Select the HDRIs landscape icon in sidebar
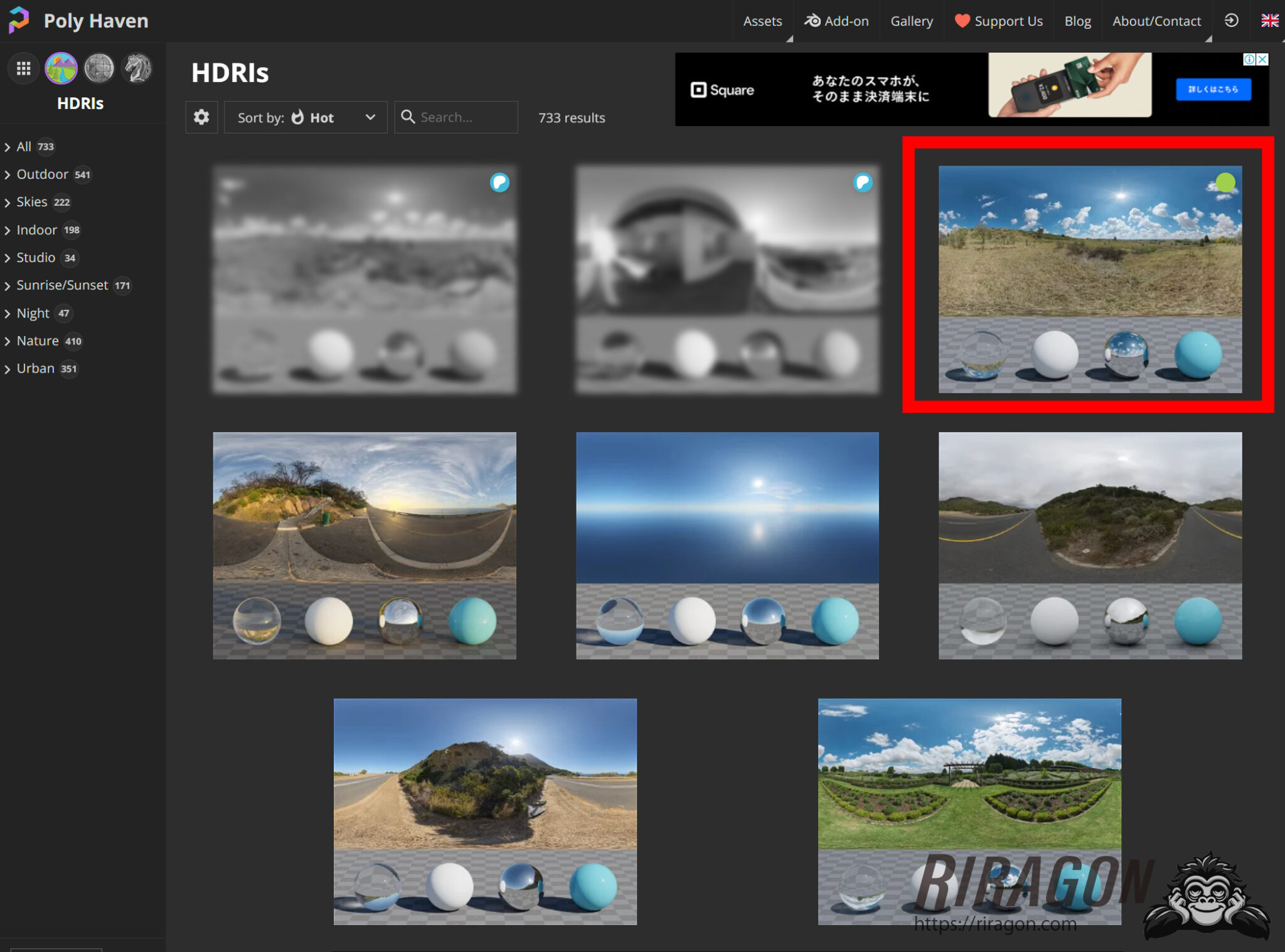 pyautogui.click(x=61, y=68)
